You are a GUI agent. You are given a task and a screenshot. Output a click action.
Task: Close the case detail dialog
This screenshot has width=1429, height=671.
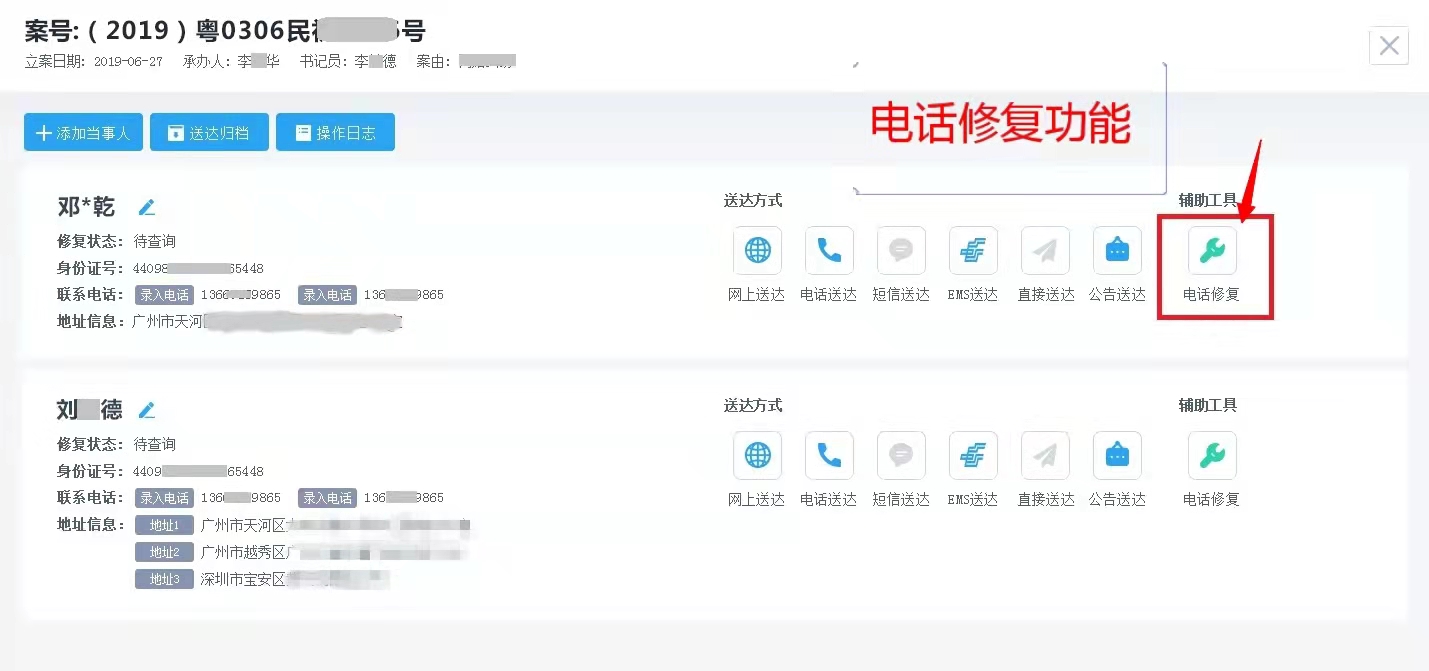point(1389,45)
